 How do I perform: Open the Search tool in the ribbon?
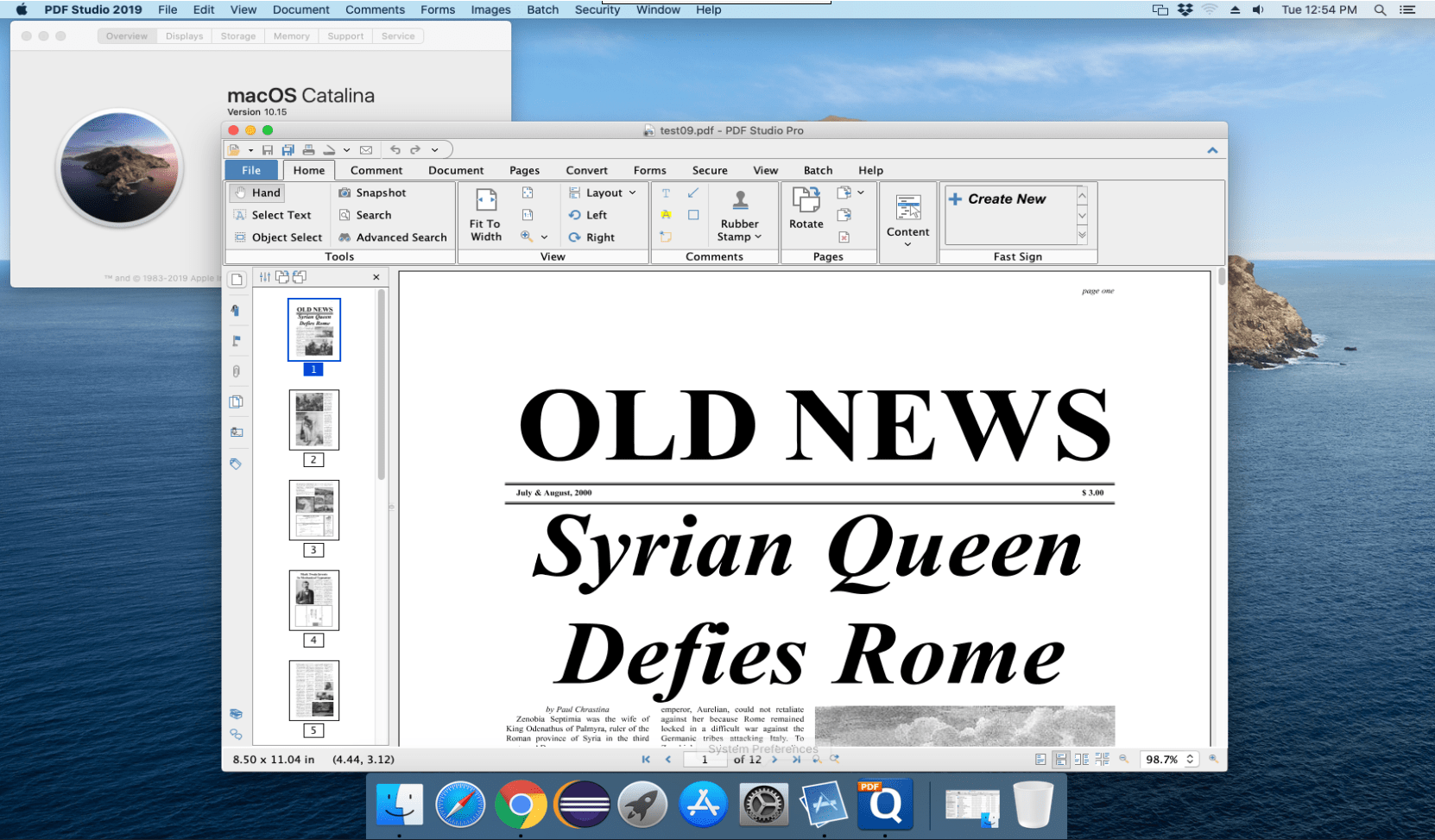[x=364, y=215]
